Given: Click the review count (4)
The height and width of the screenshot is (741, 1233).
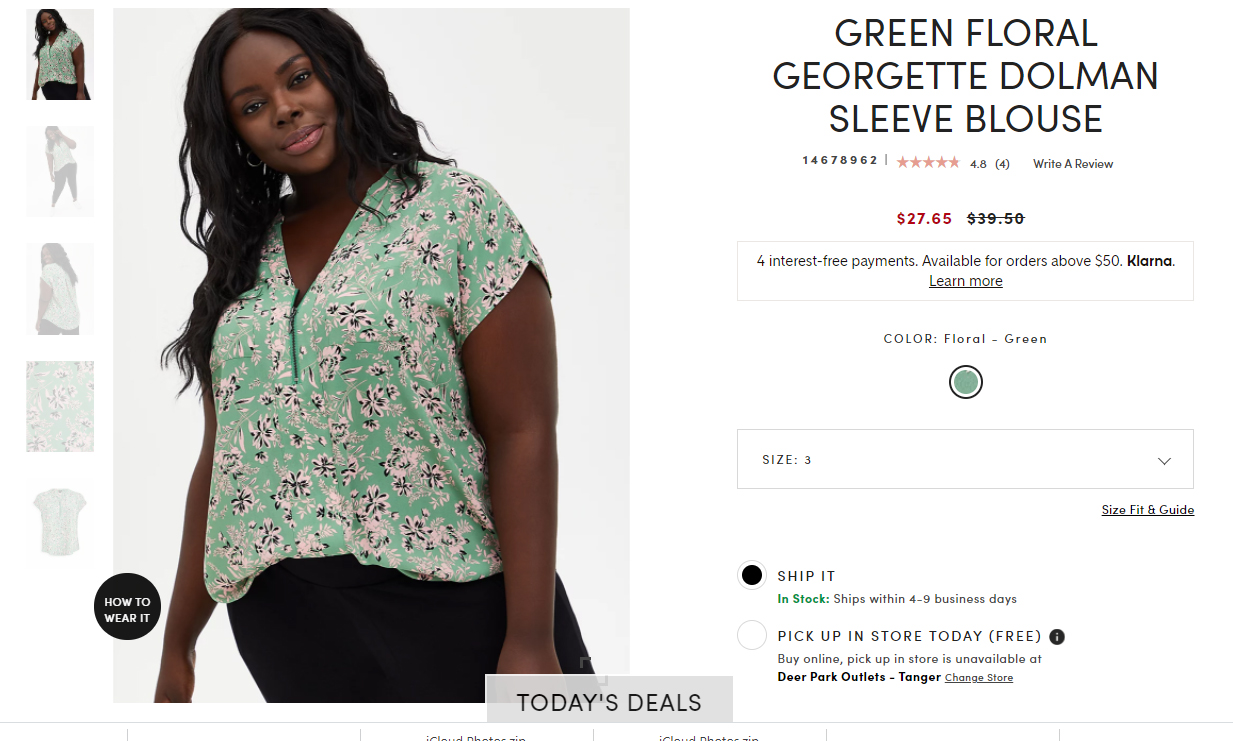Looking at the screenshot, I should 1002,164.
